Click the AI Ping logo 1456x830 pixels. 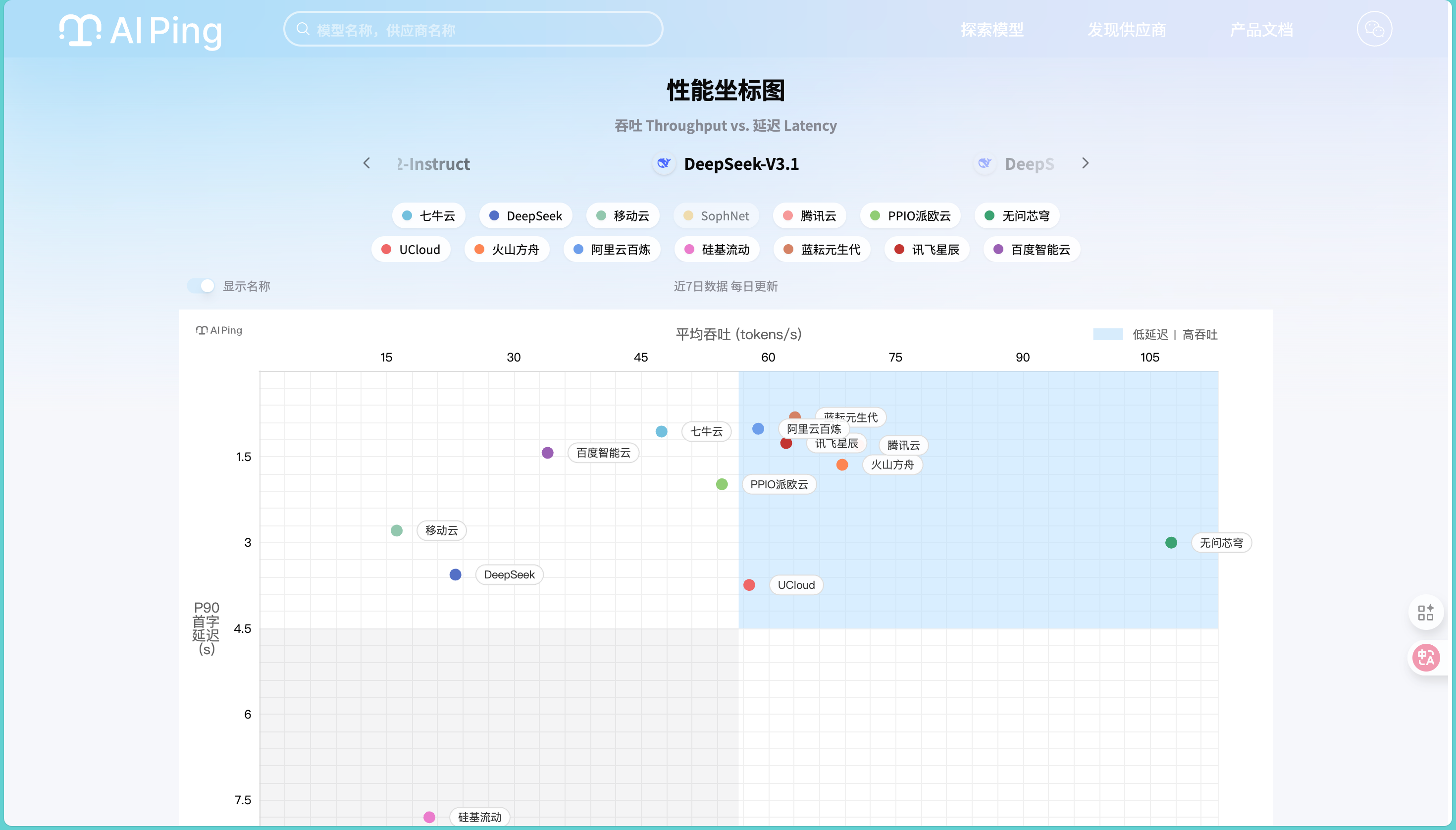click(x=140, y=31)
